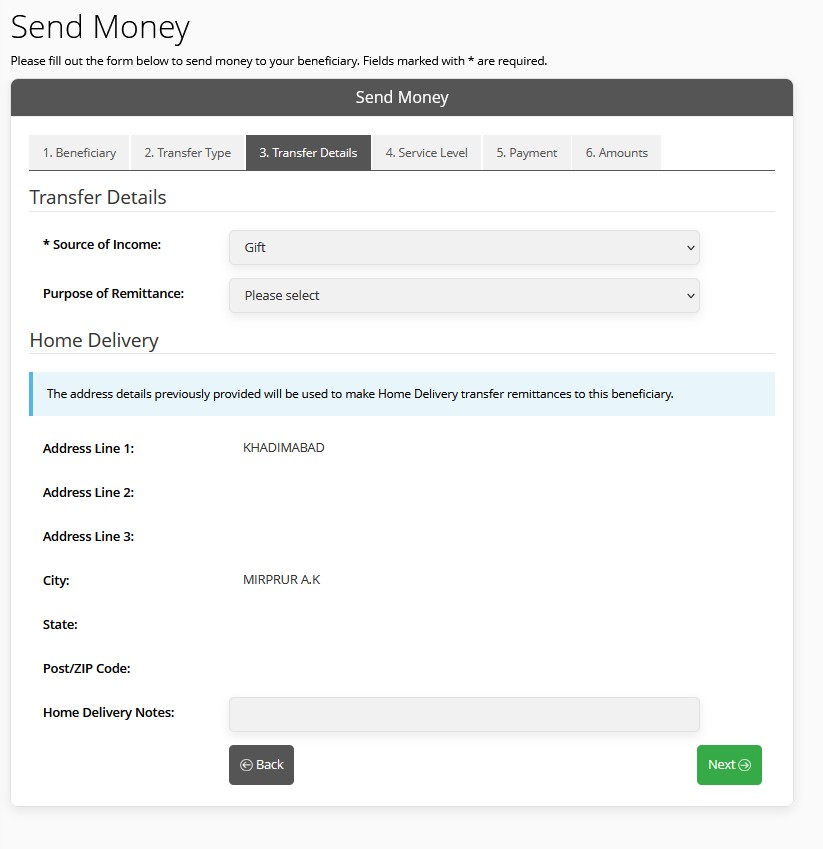
Task: Switch to the 1. Beneficiary tab
Action: 79,153
